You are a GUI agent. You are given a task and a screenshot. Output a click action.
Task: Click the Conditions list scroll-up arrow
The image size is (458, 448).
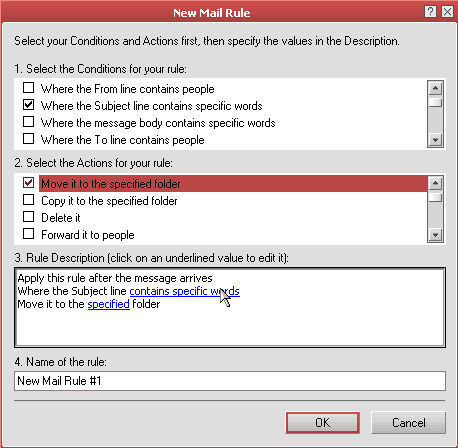435,88
